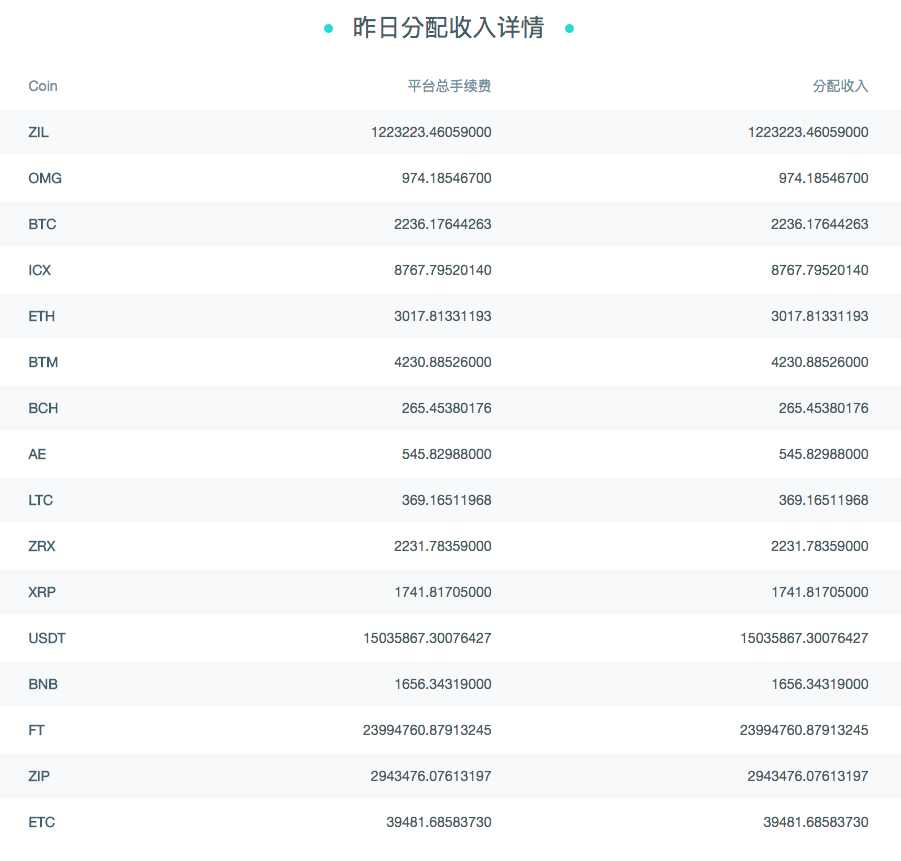Click ICX distributed income value
901x861 pixels.
[819, 270]
